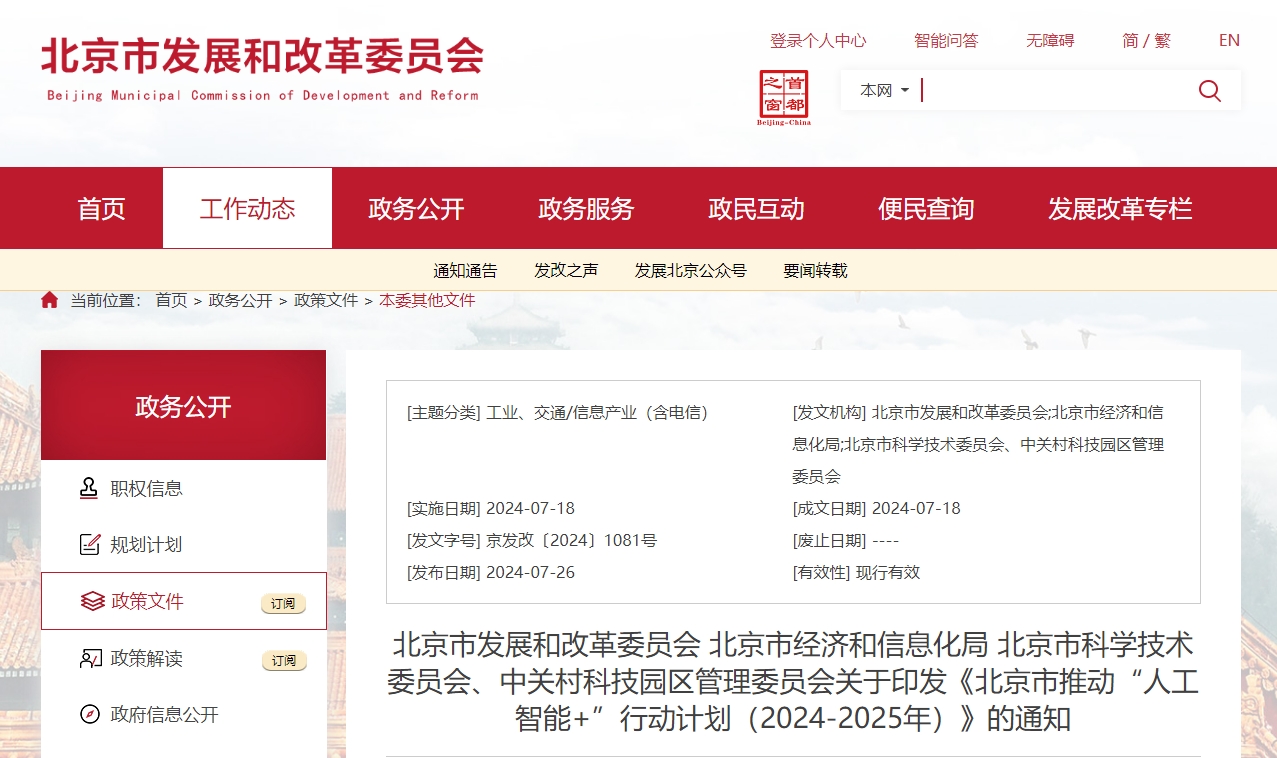
Task: Switch language via 简 / 繁 link
Action: point(1146,40)
